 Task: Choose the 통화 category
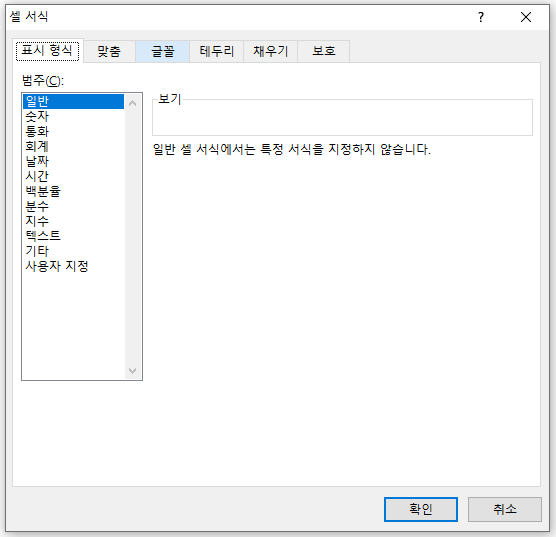tap(73, 131)
